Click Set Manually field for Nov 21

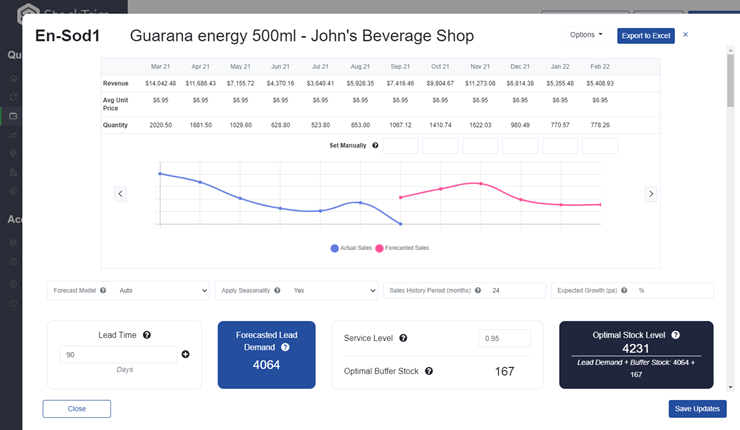tap(480, 146)
